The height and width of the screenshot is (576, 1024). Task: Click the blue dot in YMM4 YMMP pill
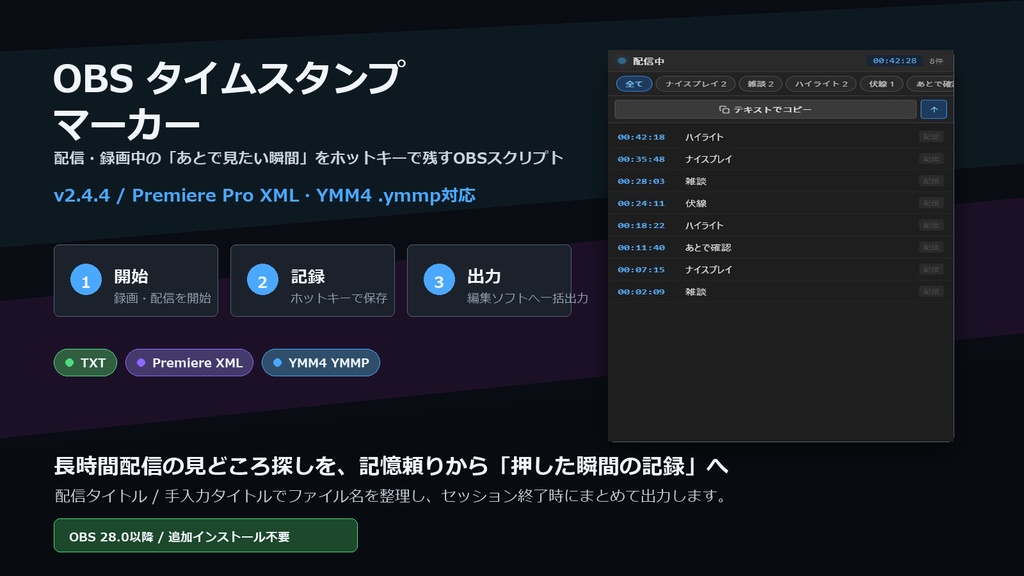pyautogui.click(x=277, y=362)
